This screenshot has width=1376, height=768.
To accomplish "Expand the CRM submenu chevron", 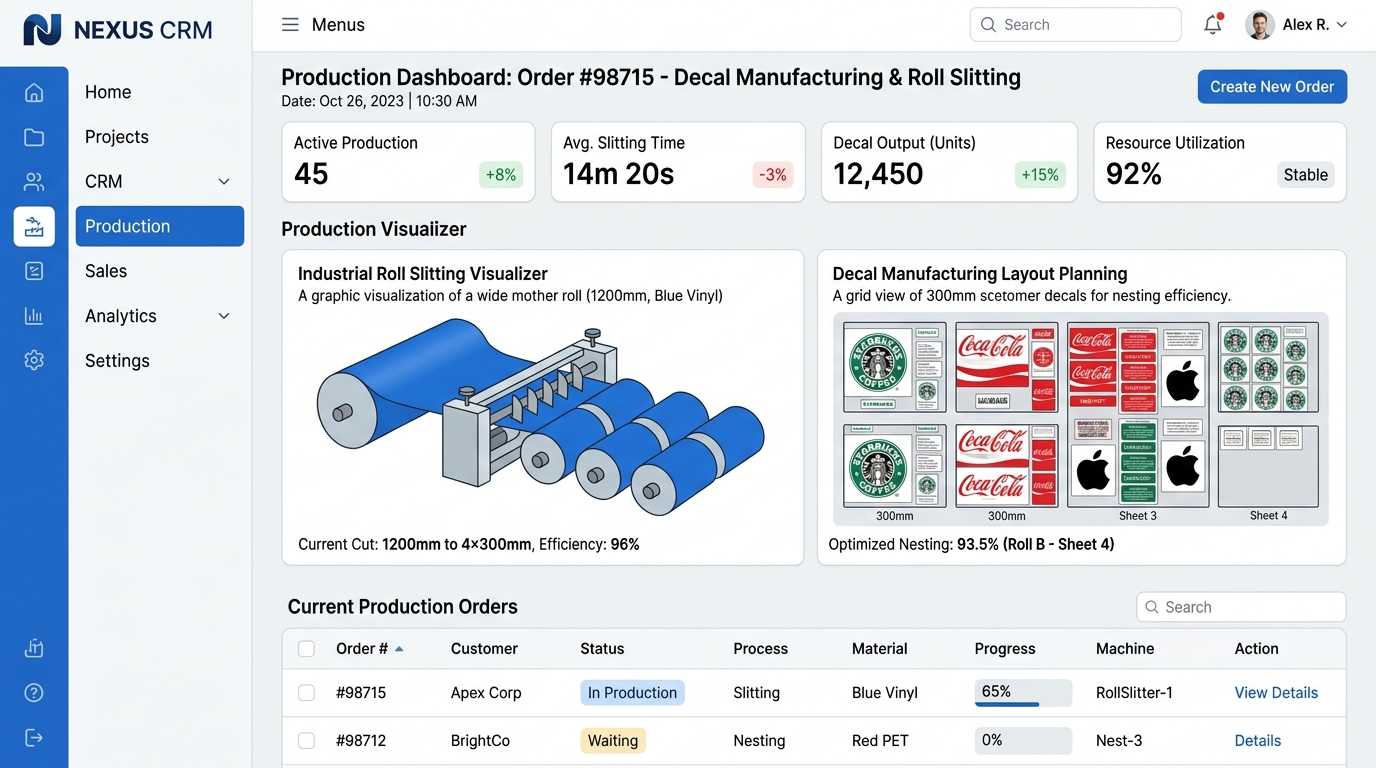I will [x=224, y=181].
